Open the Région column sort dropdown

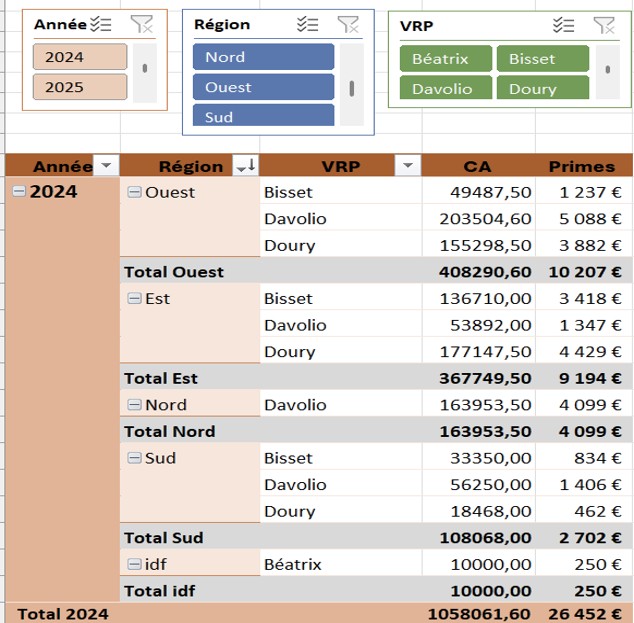[x=245, y=166]
